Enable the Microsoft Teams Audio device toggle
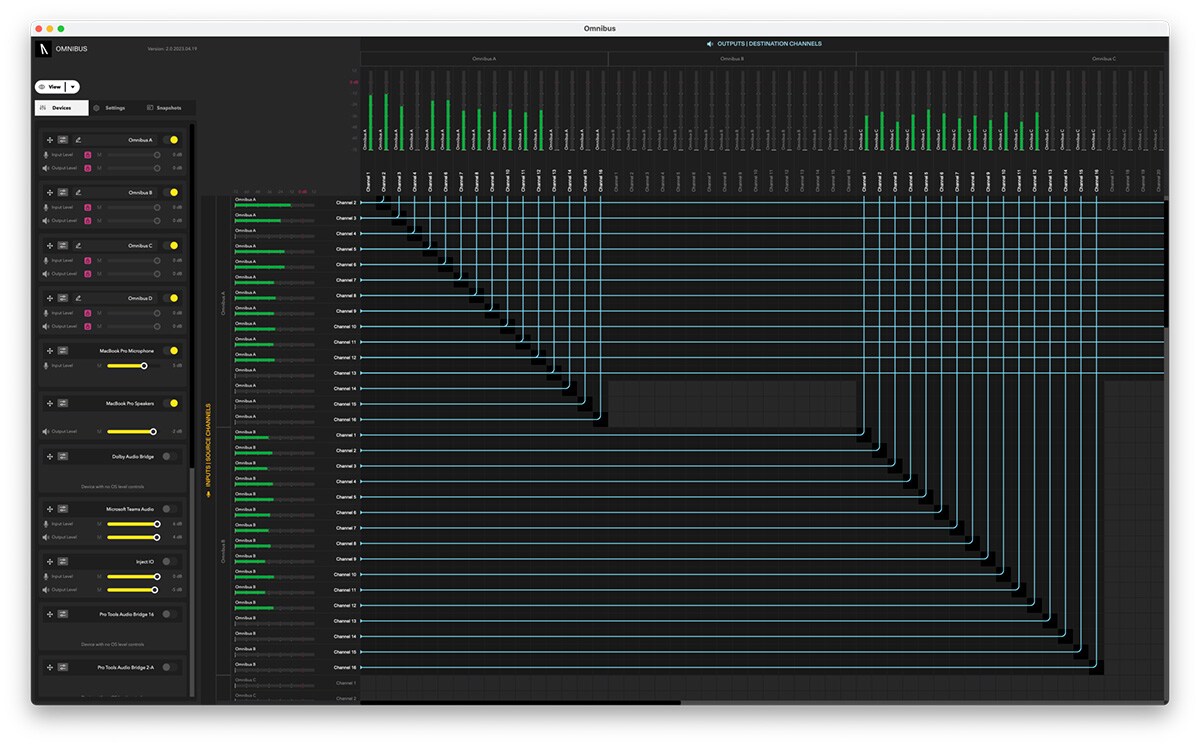 click(171, 509)
